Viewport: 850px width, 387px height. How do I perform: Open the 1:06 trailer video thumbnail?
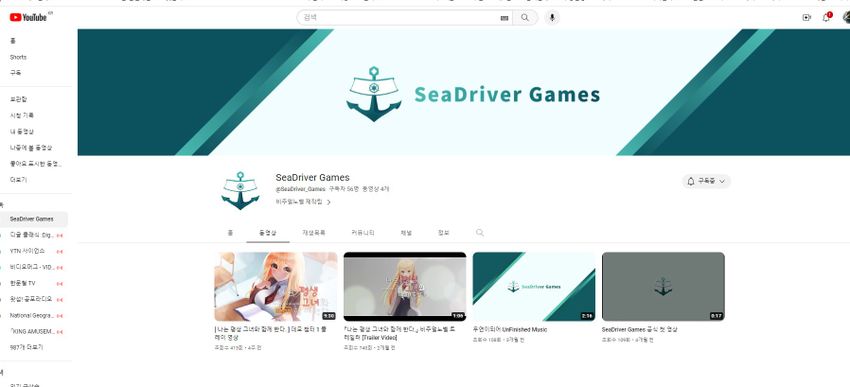click(404, 286)
